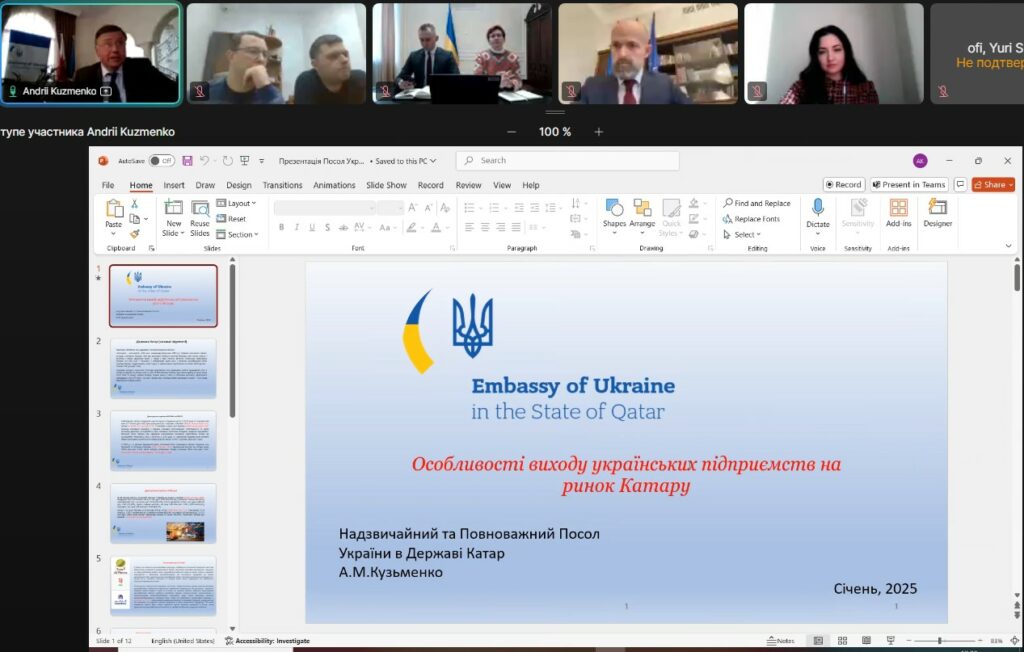This screenshot has height=652, width=1024.
Task: Click the Add-ins icon
Action: (898, 208)
